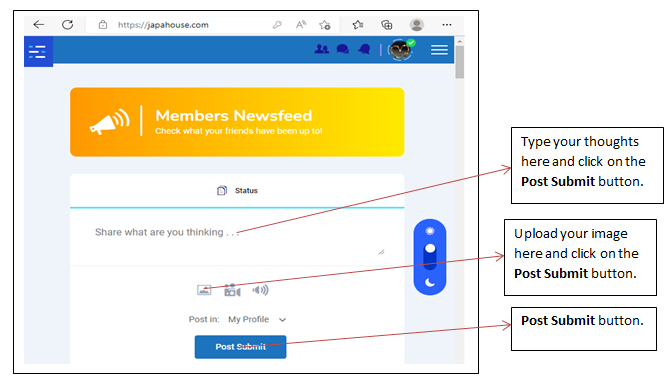Viewport: 671px width, 385px height.
Task: Open the browser collections icon
Action: (x=386, y=25)
